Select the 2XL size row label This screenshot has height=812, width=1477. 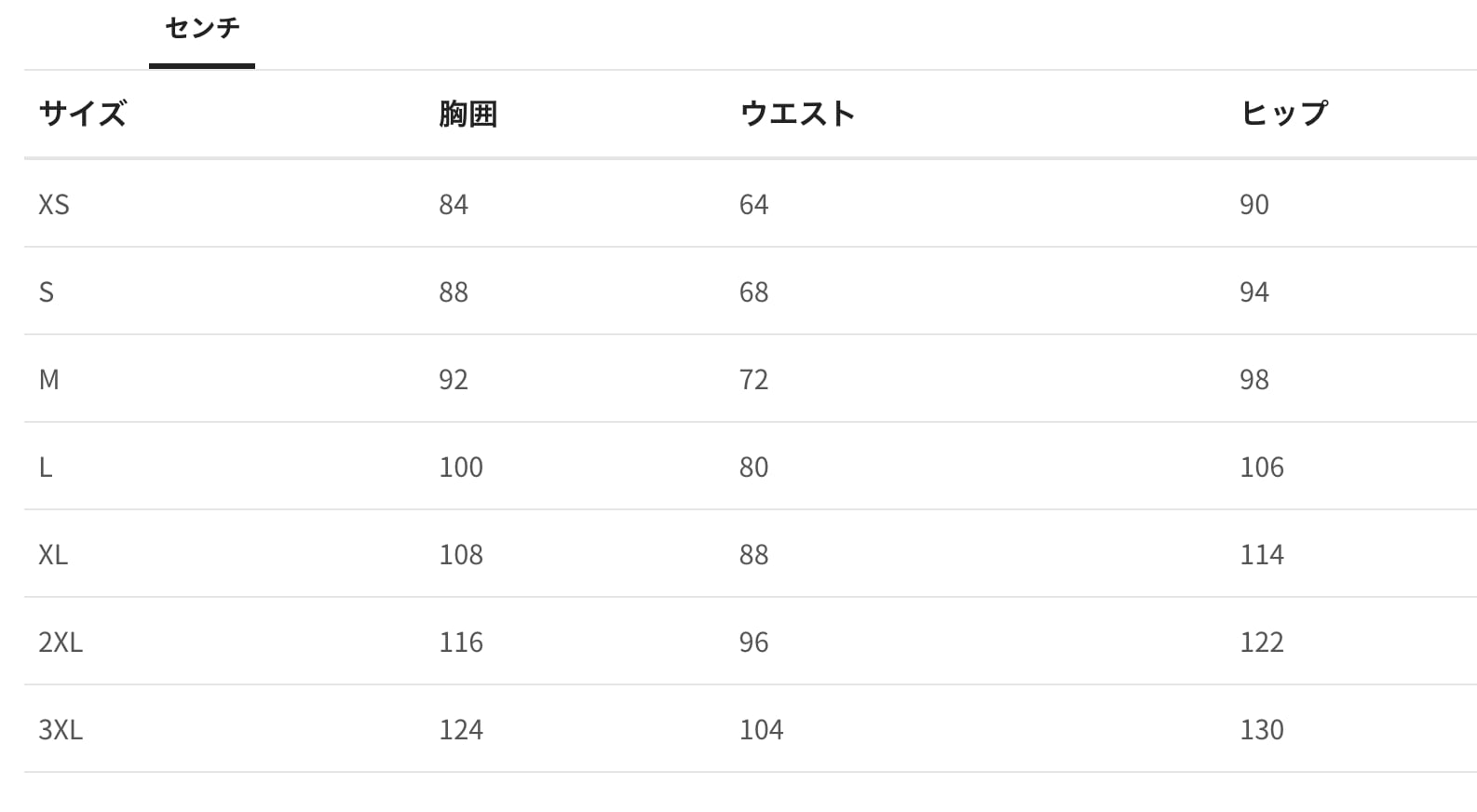[61, 643]
